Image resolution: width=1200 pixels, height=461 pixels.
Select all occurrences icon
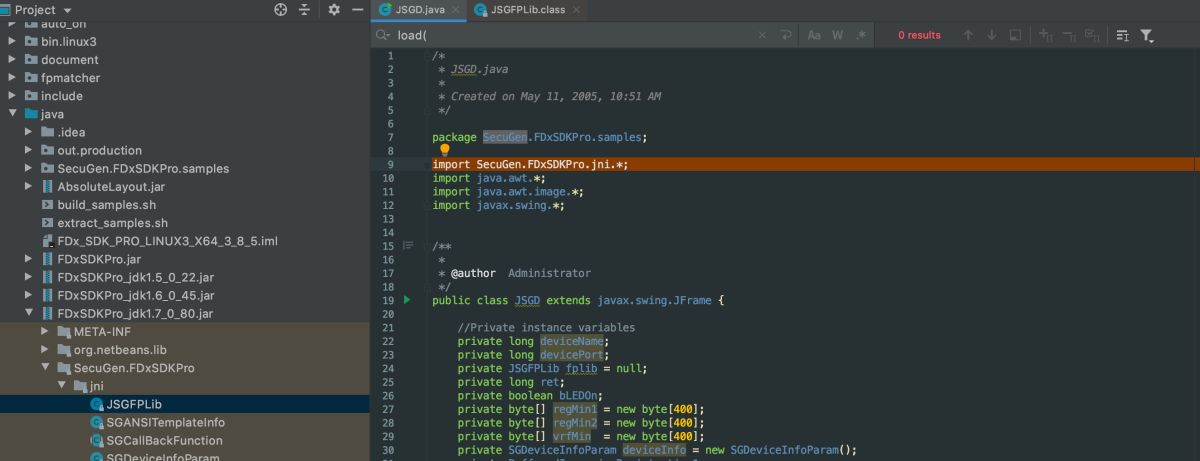coord(1092,35)
